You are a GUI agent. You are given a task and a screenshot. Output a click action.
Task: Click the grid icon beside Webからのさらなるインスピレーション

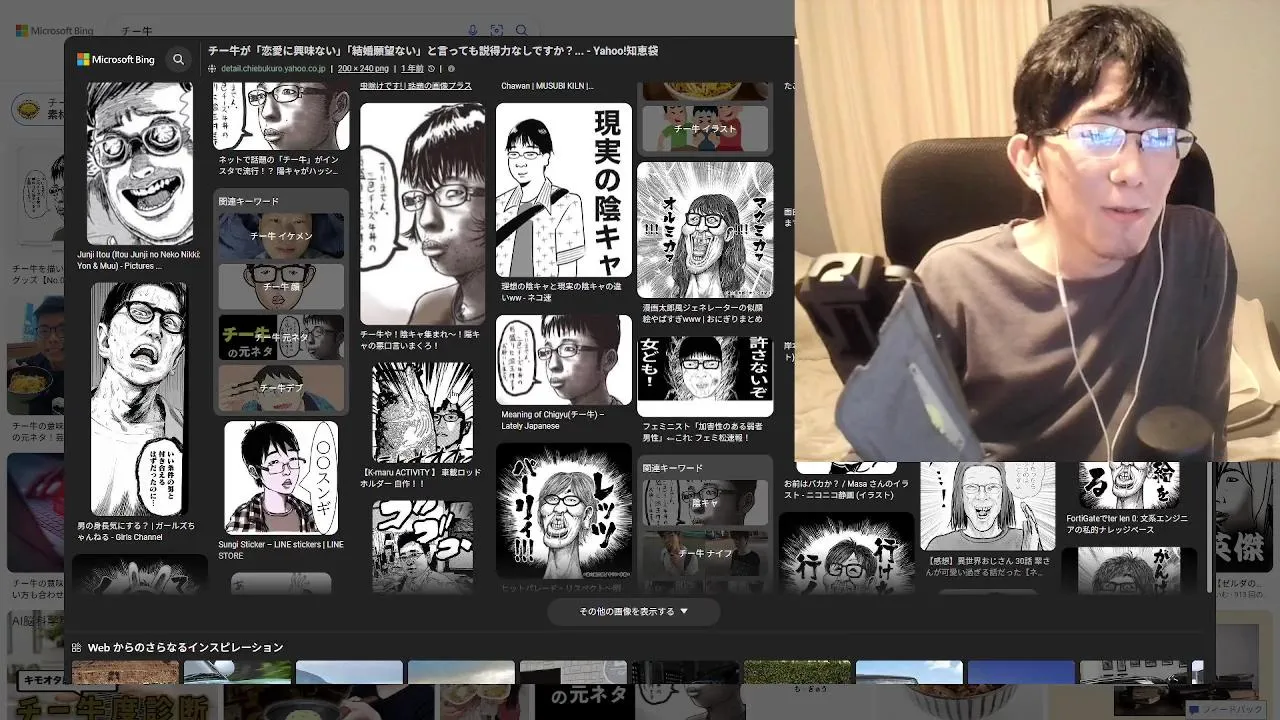(x=77, y=648)
